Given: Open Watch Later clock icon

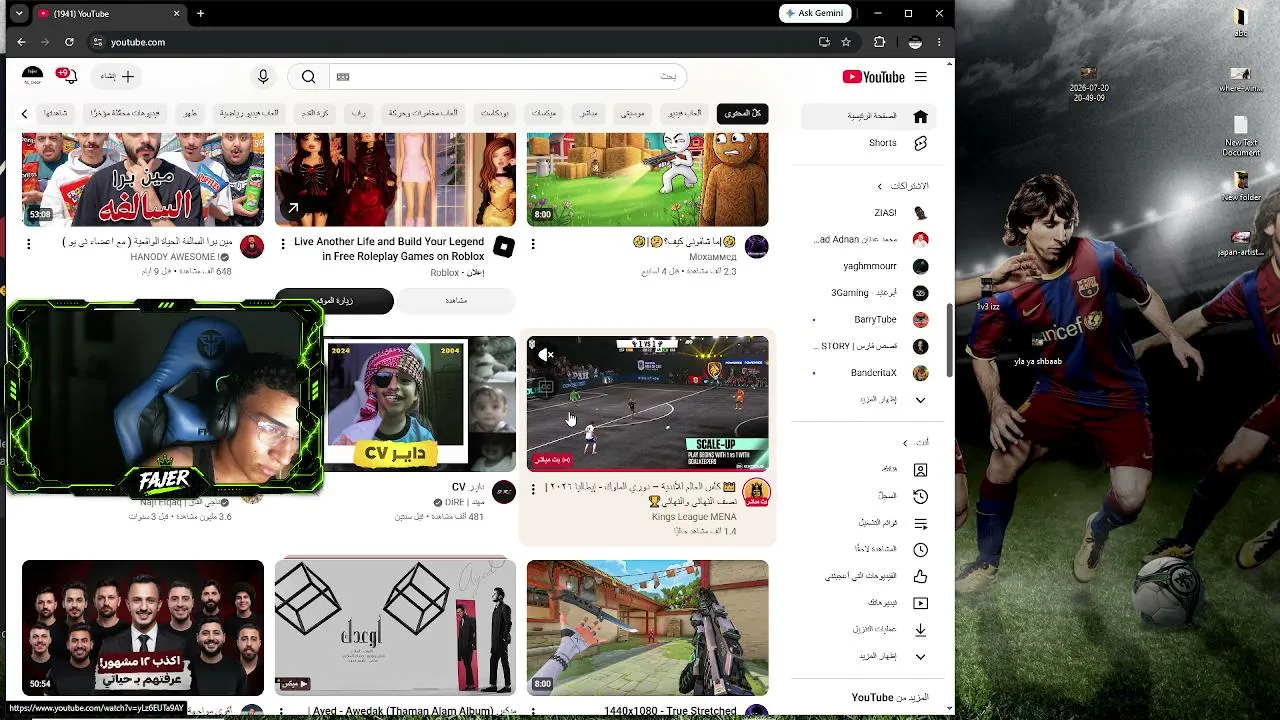Looking at the screenshot, I should pos(920,549).
